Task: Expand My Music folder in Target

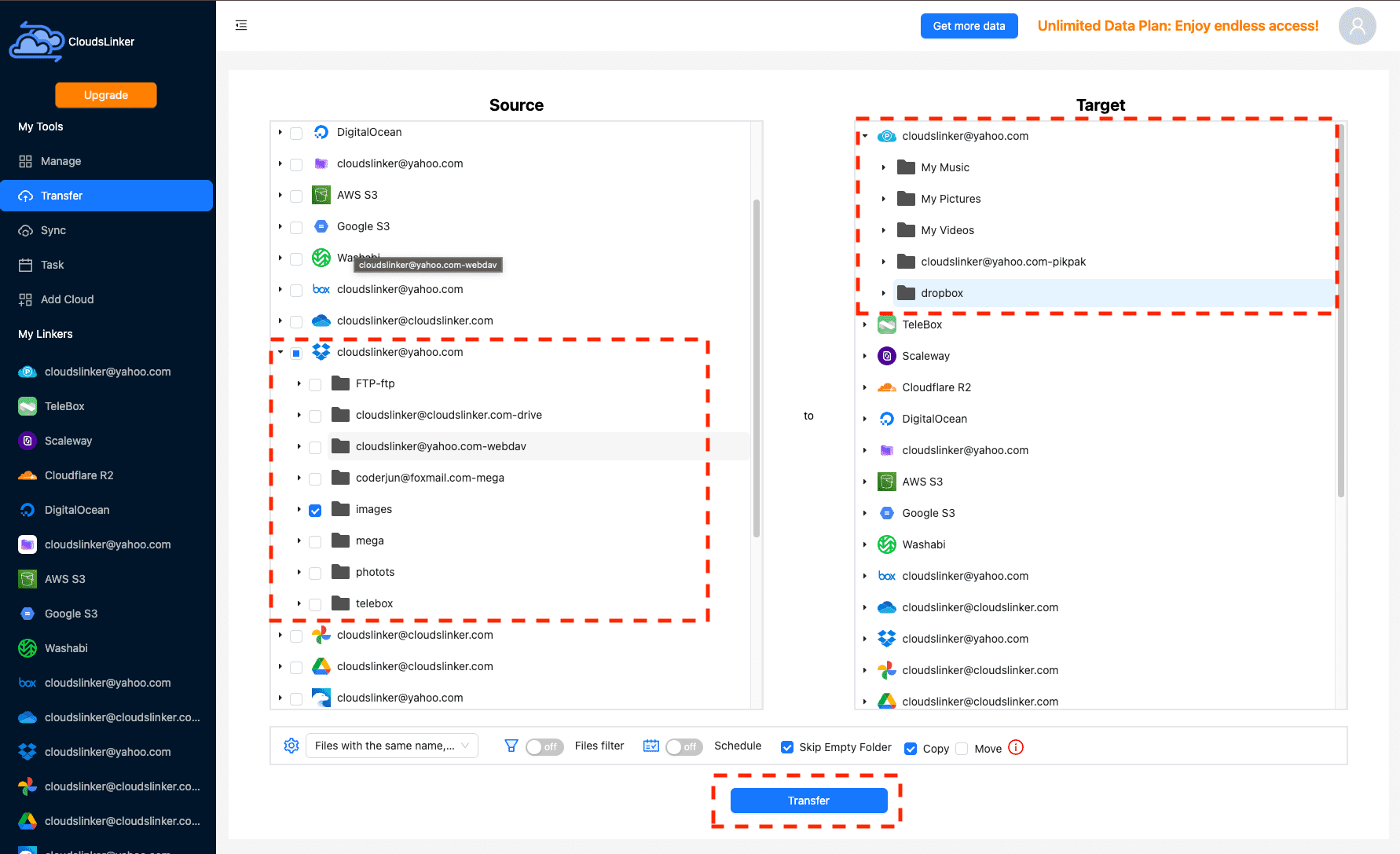Action: click(x=884, y=167)
